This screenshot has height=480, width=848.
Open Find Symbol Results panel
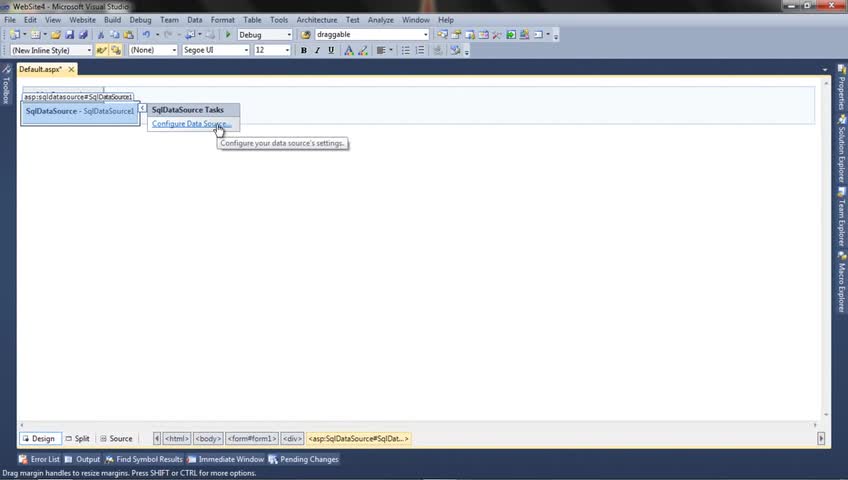tap(144, 459)
